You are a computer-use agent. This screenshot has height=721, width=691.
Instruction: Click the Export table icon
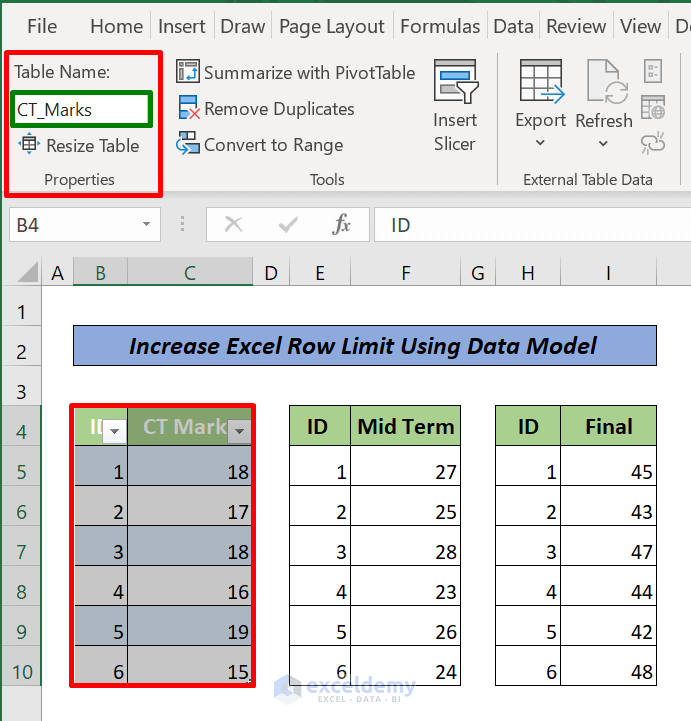tap(542, 81)
